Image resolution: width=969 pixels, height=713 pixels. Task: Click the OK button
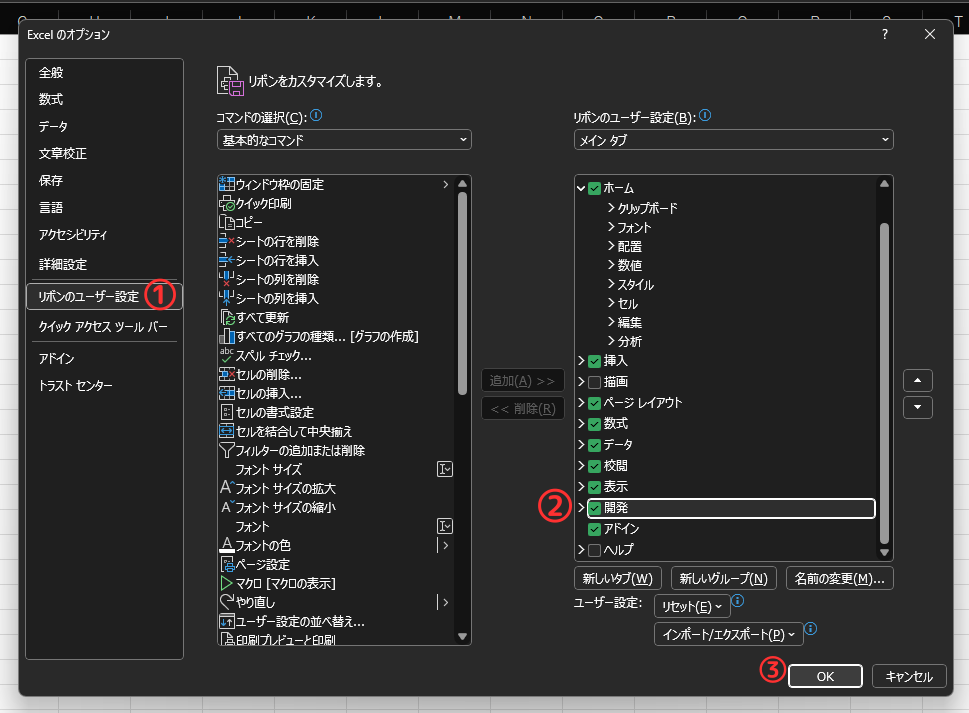pyautogui.click(x=825, y=676)
